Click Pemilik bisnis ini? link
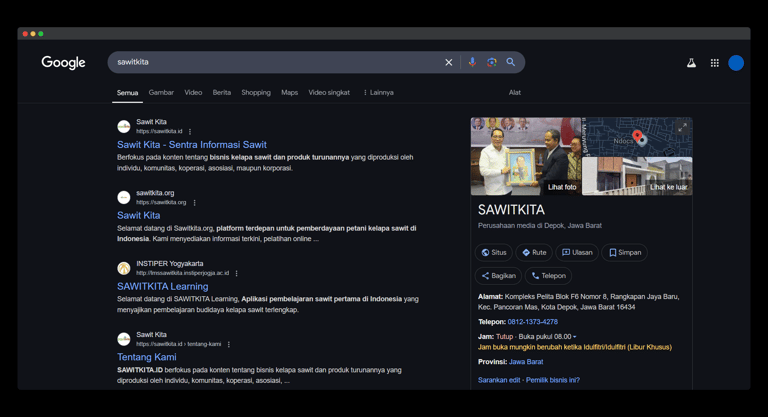 tap(552, 380)
